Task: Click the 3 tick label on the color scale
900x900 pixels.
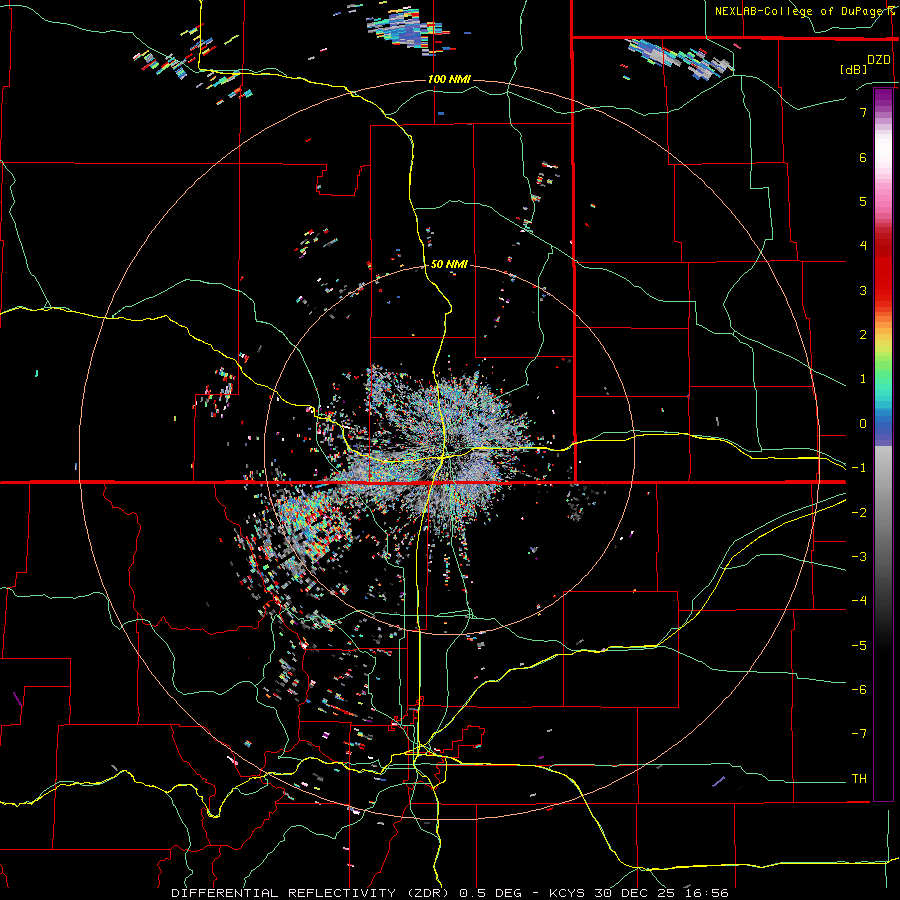Action: point(863,290)
